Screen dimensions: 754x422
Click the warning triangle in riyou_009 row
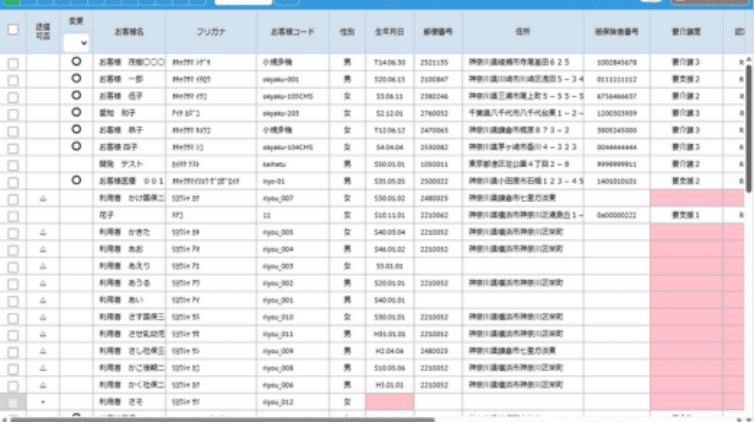43,351
